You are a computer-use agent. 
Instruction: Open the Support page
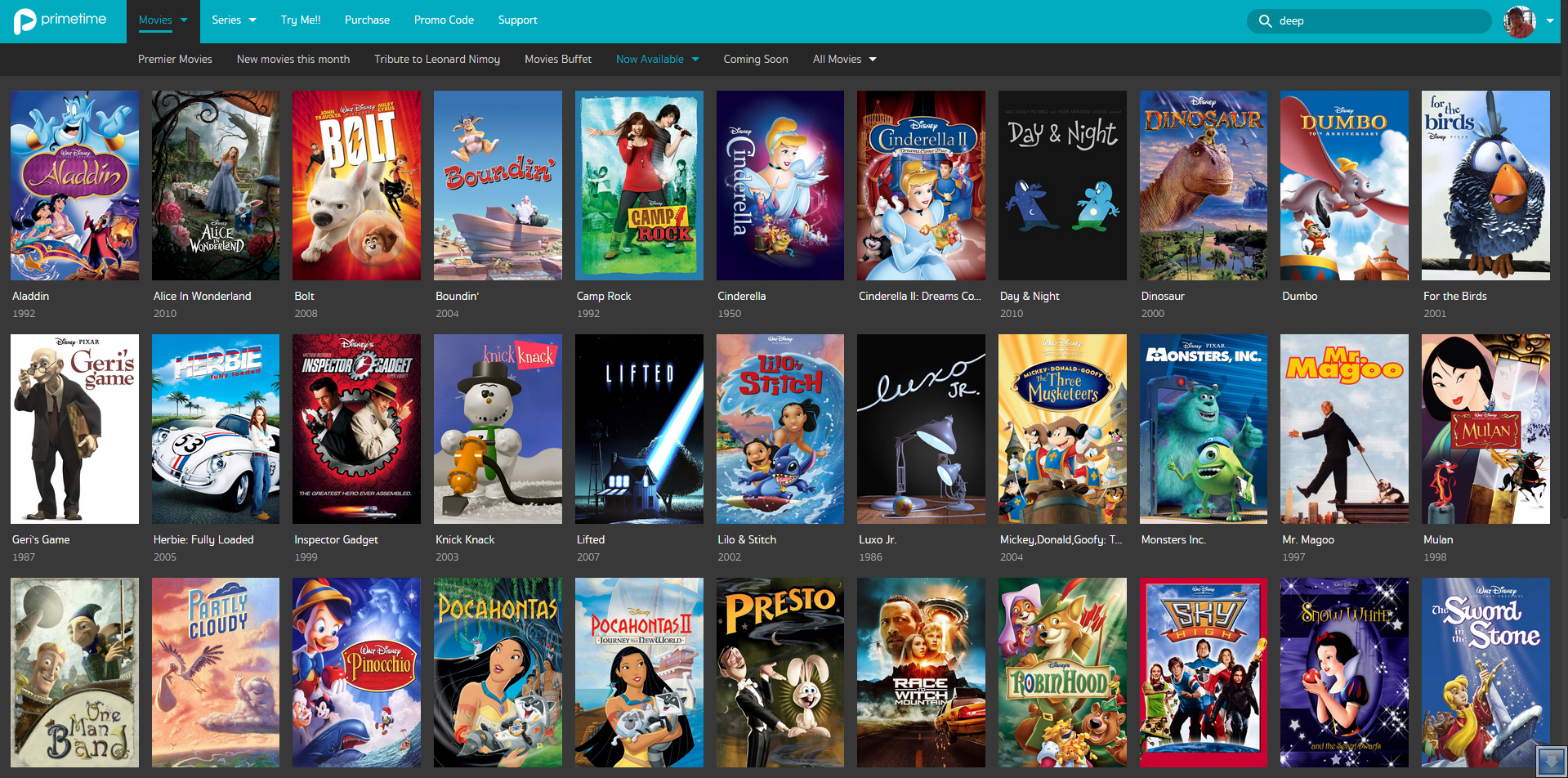coord(518,20)
